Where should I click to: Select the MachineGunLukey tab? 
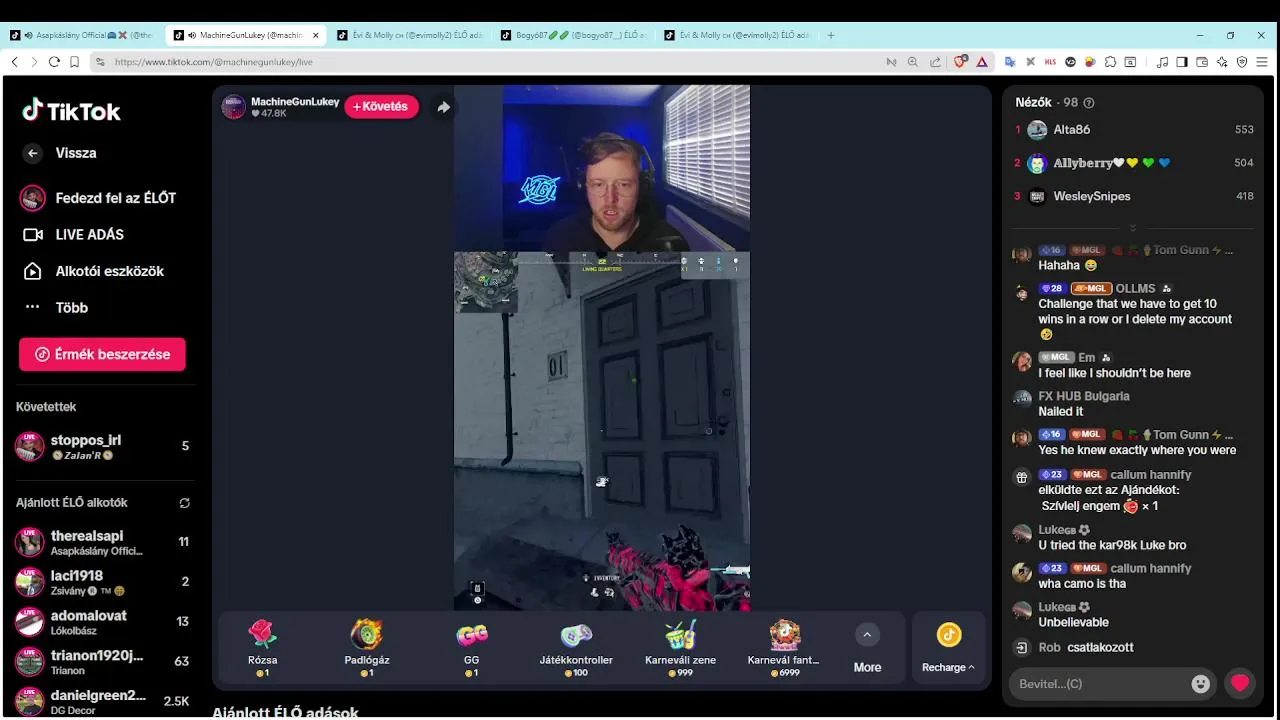245,35
